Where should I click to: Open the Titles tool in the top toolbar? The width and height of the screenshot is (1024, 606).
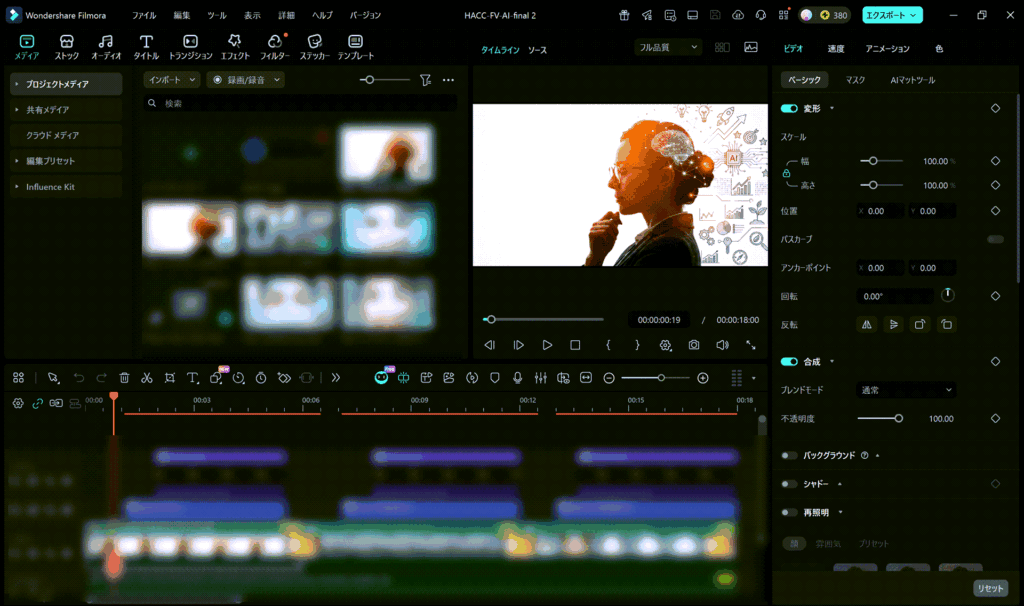146,47
